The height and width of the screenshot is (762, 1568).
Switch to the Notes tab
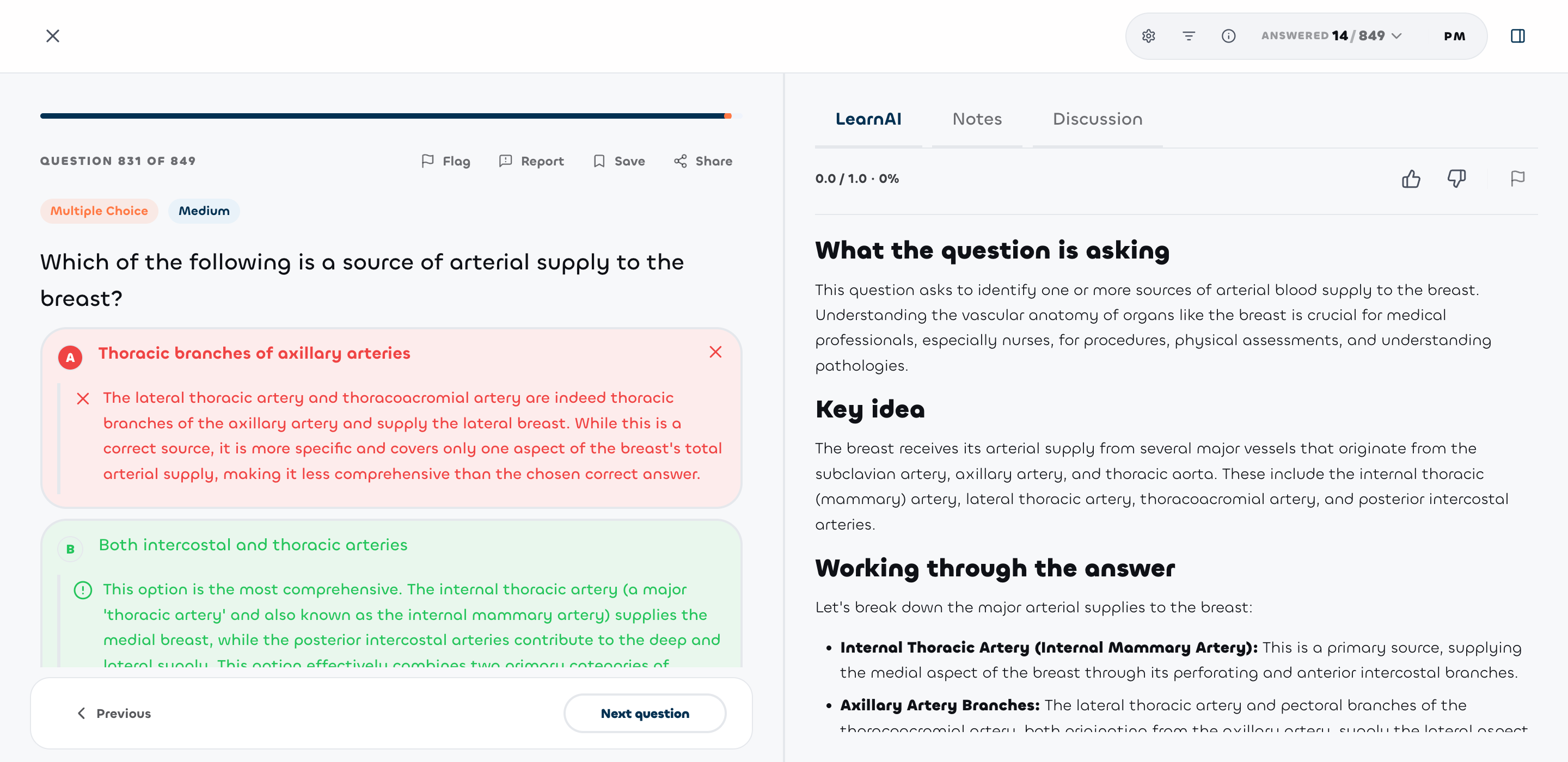pos(977,119)
